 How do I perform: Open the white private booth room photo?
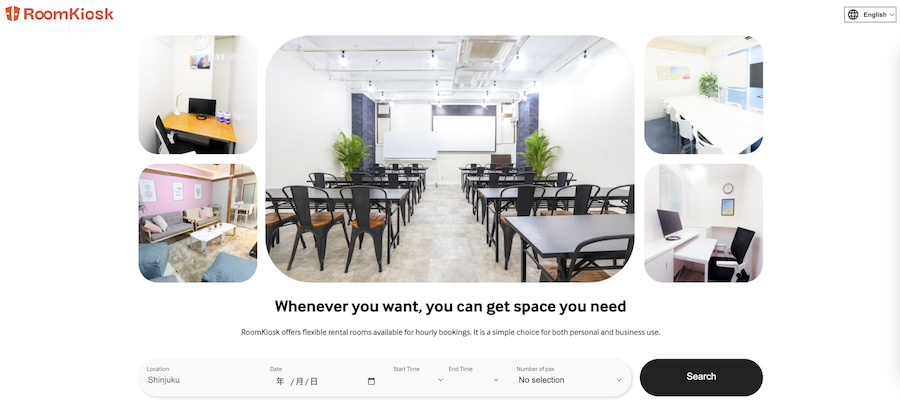pos(703,223)
